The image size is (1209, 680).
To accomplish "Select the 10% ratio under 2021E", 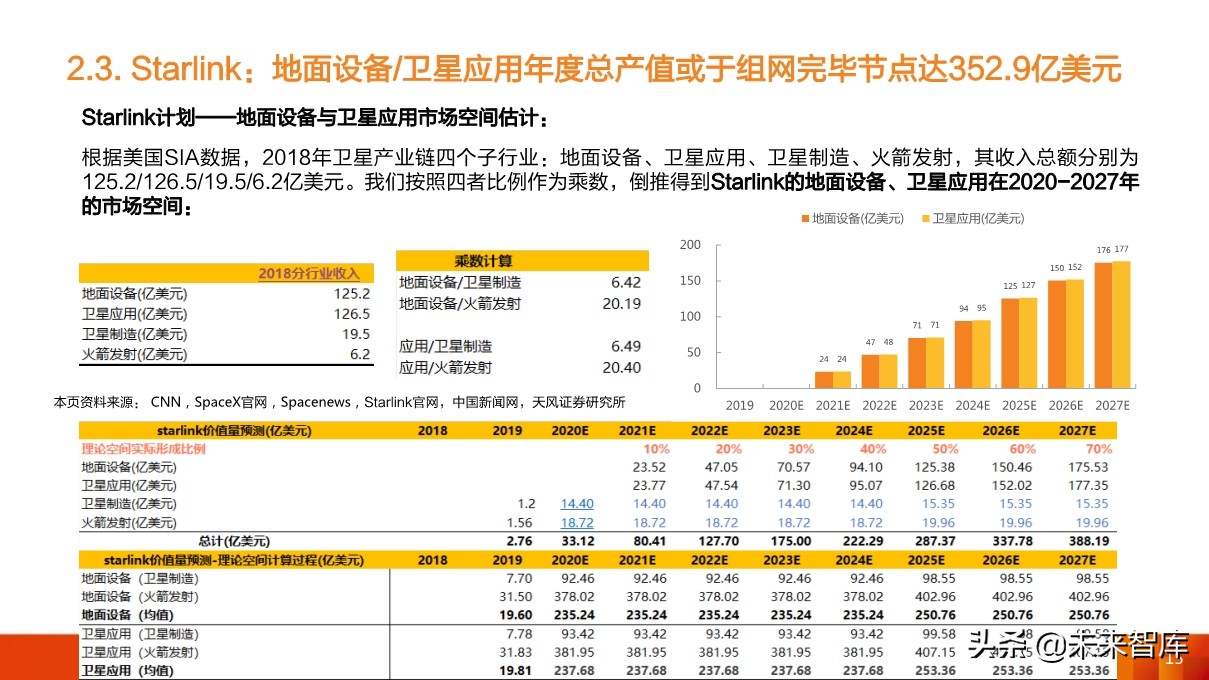I will pos(656,449).
